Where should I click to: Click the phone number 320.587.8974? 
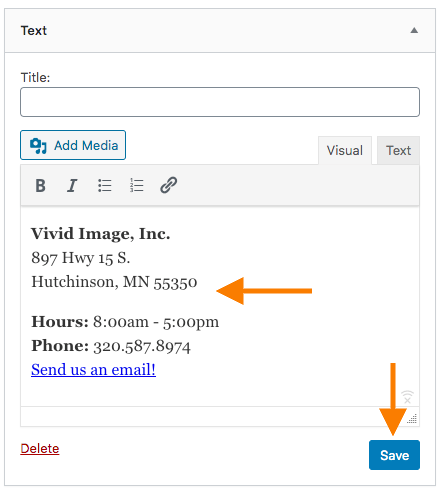pyautogui.click(x=142, y=346)
